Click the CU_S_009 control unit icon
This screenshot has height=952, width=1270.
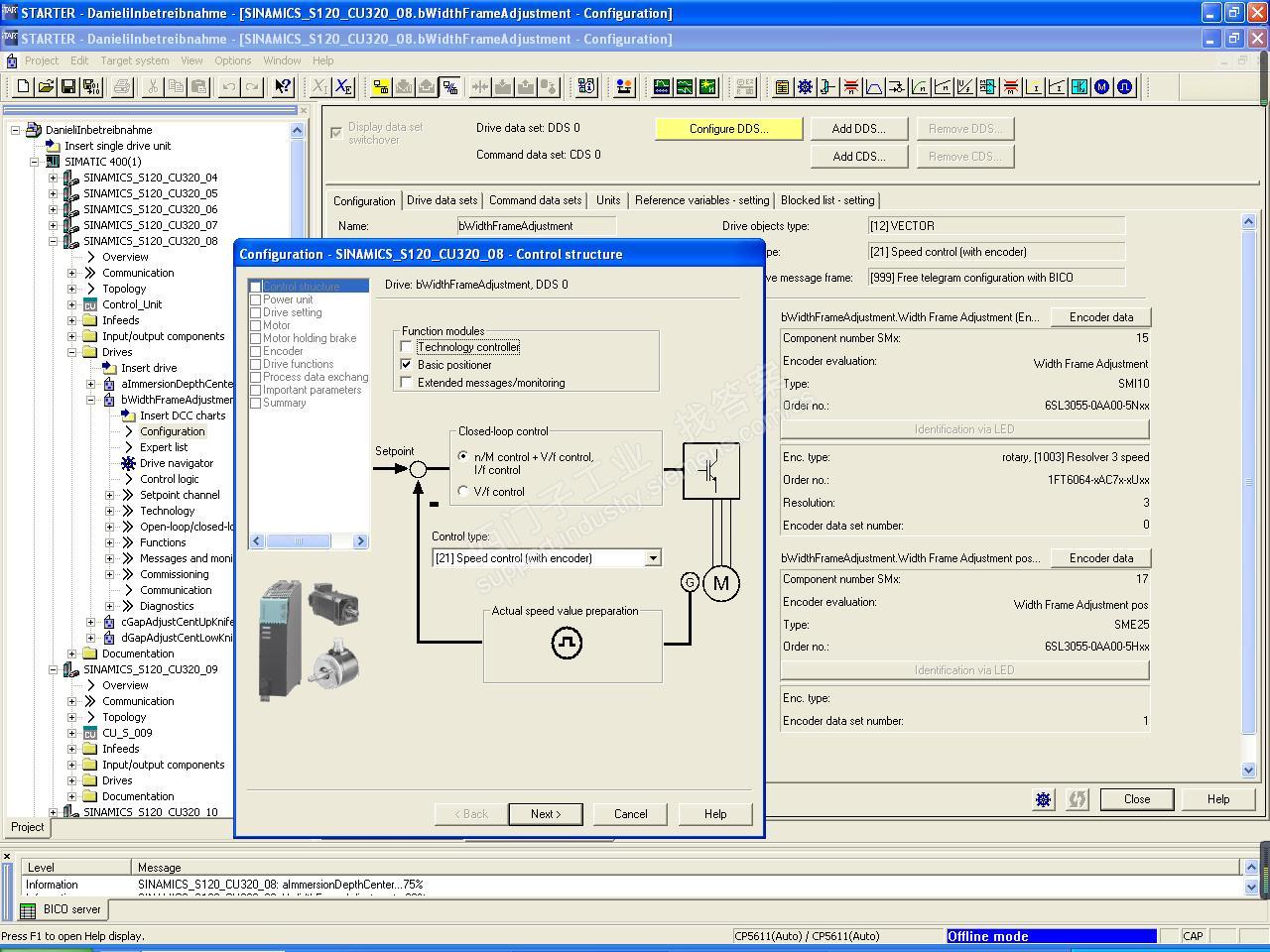click(x=90, y=733)
